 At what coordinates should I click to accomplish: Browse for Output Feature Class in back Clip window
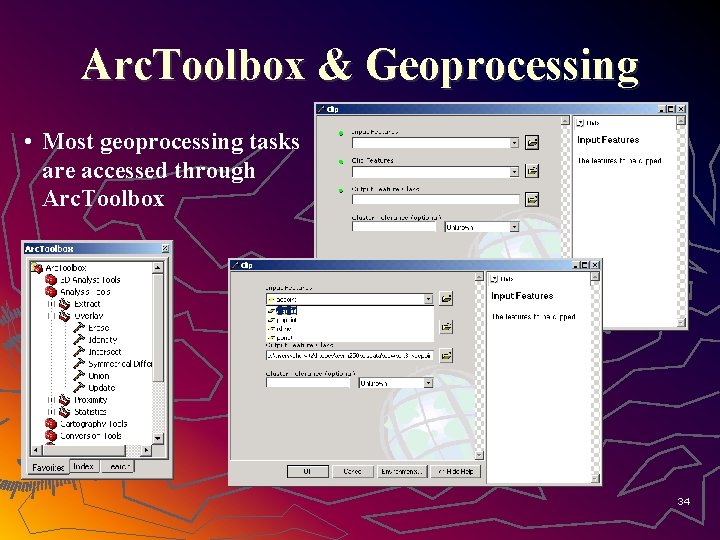[532, 199]
